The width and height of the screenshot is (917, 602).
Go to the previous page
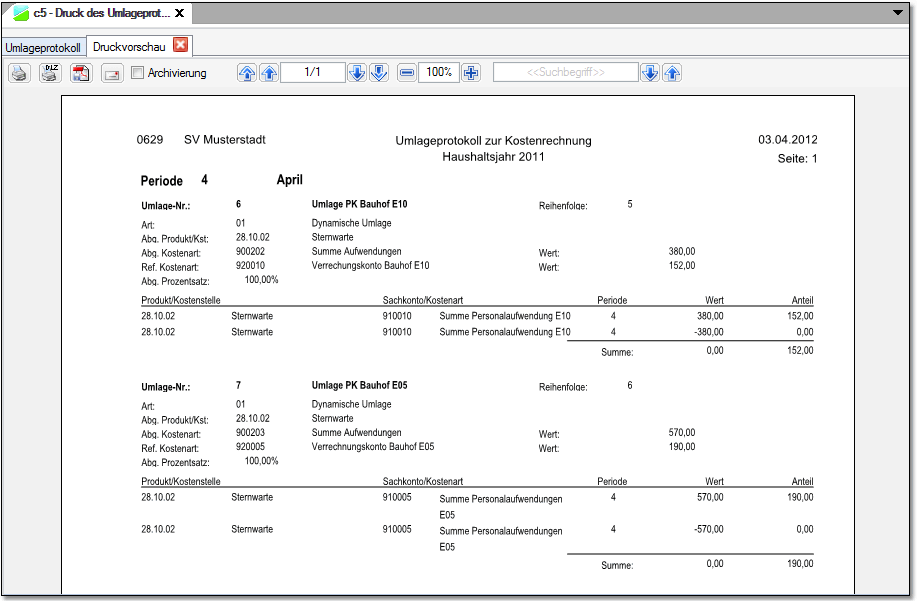coord(269,73)
